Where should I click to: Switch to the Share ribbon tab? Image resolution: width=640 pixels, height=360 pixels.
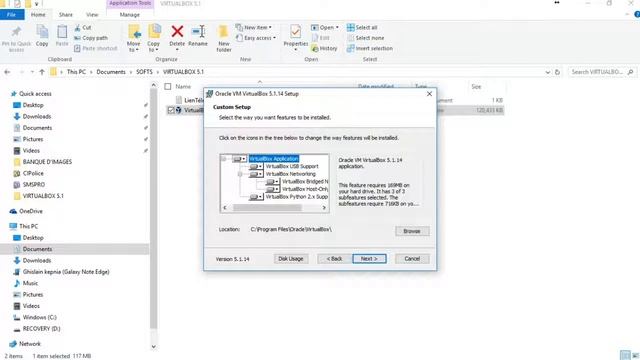click(65, 15)
